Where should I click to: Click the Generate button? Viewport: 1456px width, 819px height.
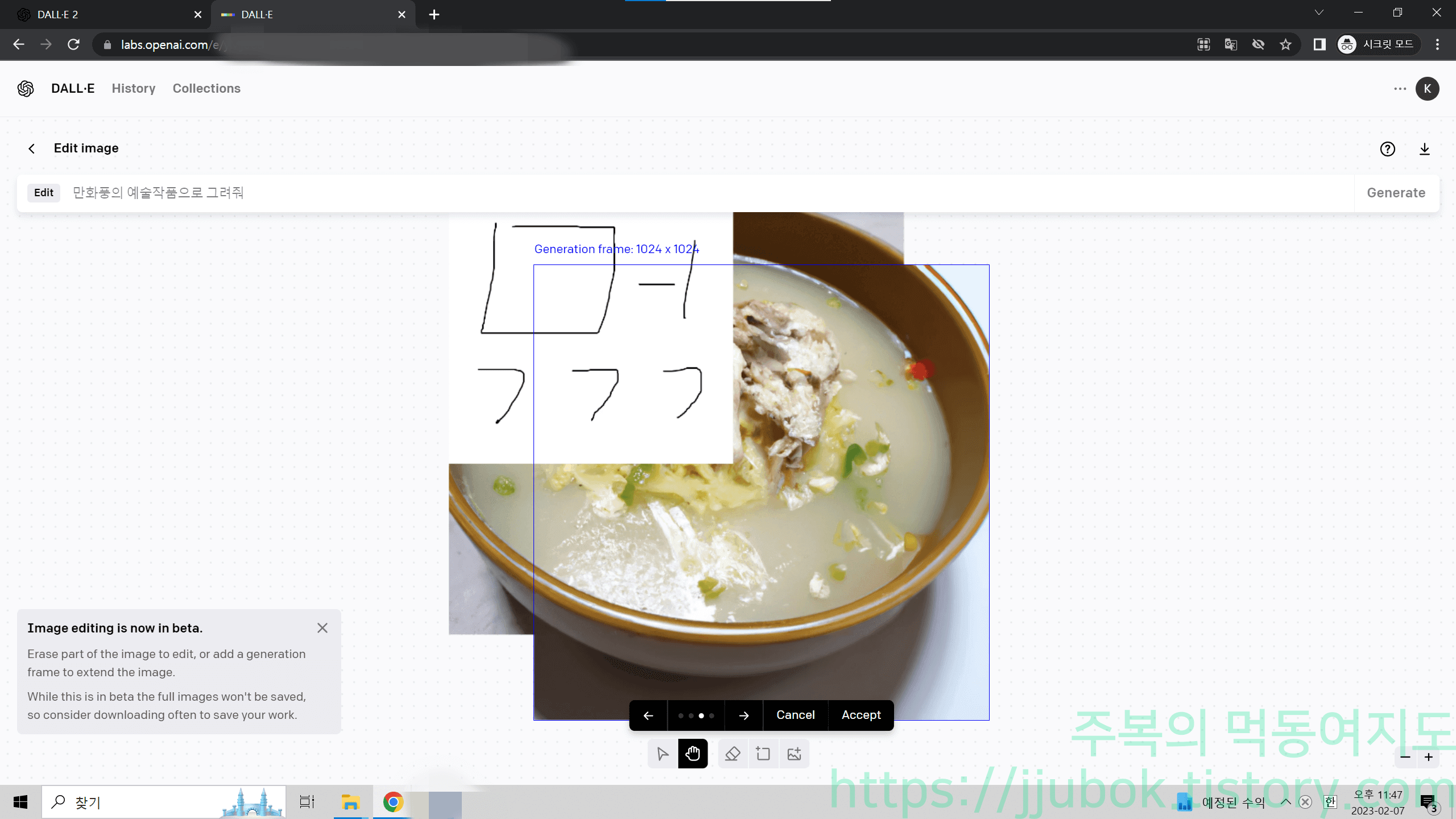1396,193
